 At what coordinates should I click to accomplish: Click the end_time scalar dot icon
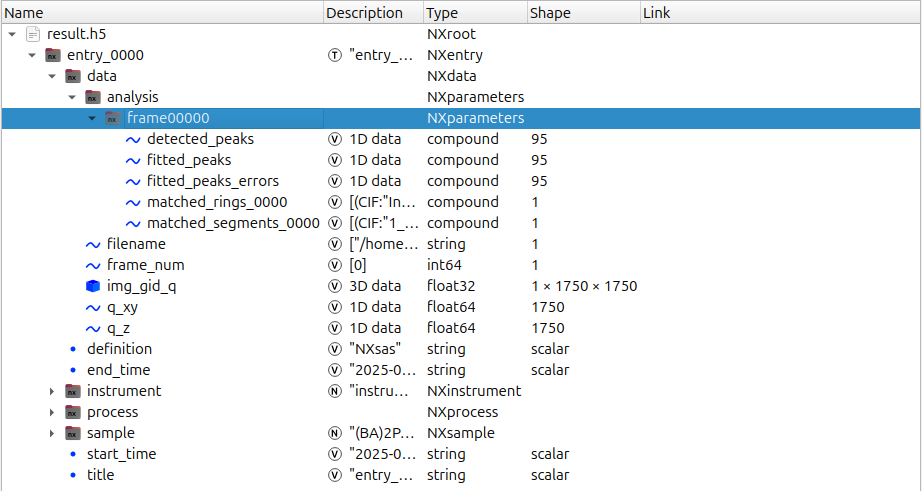(x=73, y=370)
